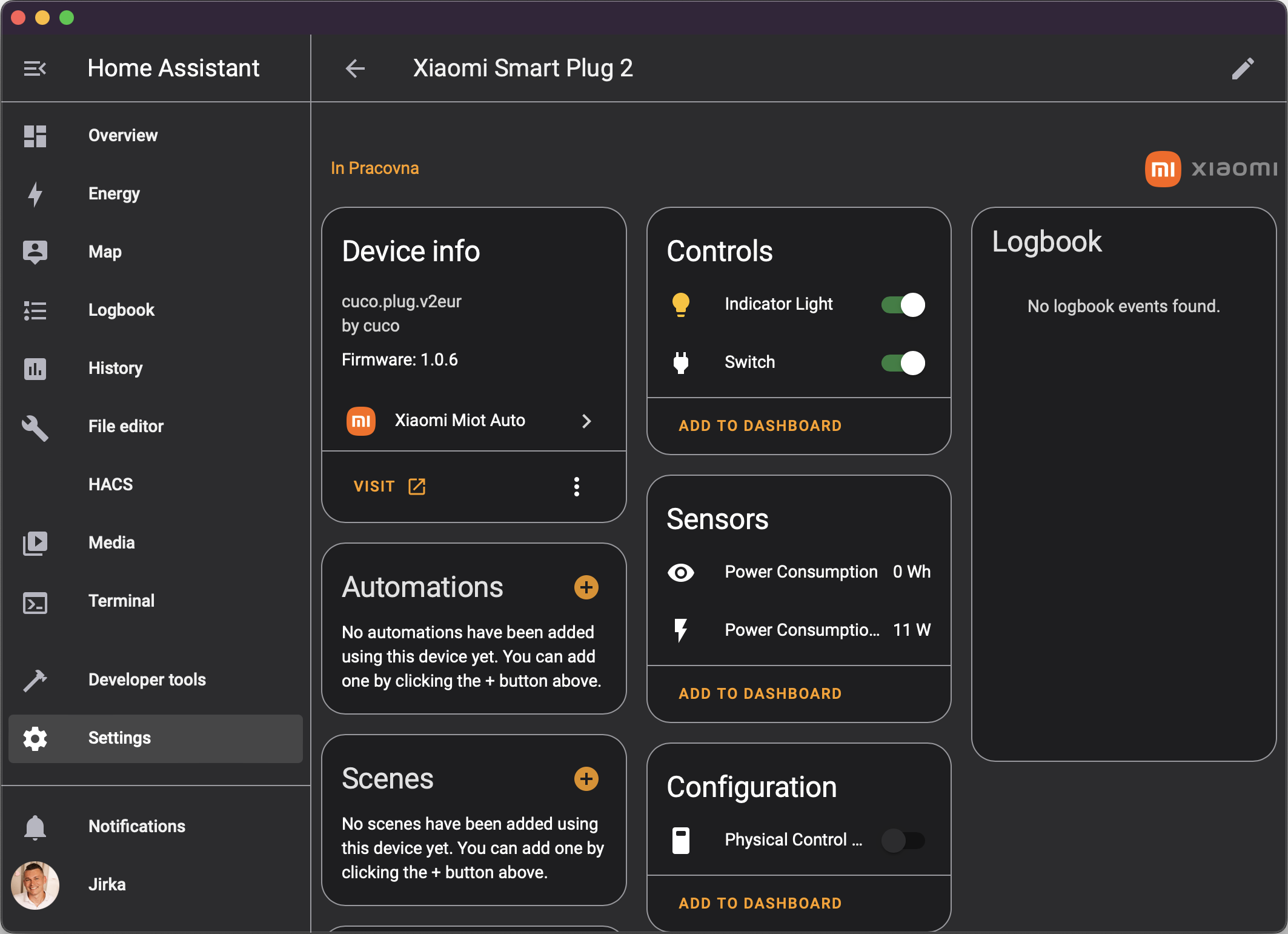
Task: Open the History sidebar item
Action: coord(156,369)
